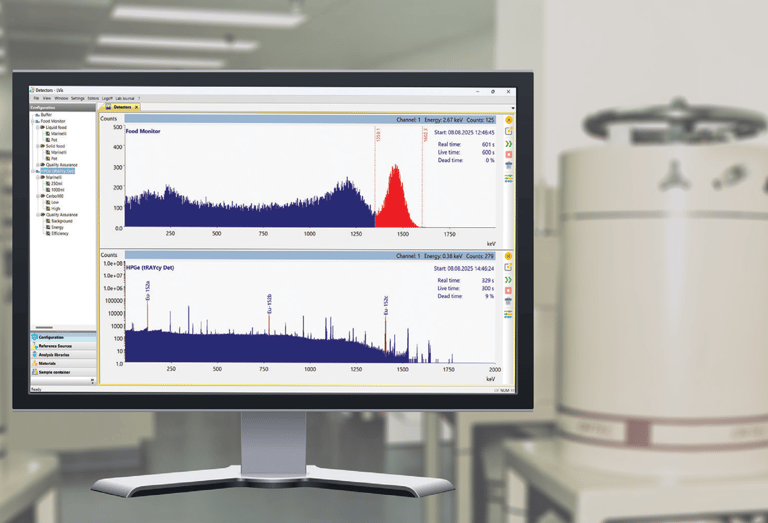
Task: Collapse Quality Assurance node above Background
Action: [38, 214]
